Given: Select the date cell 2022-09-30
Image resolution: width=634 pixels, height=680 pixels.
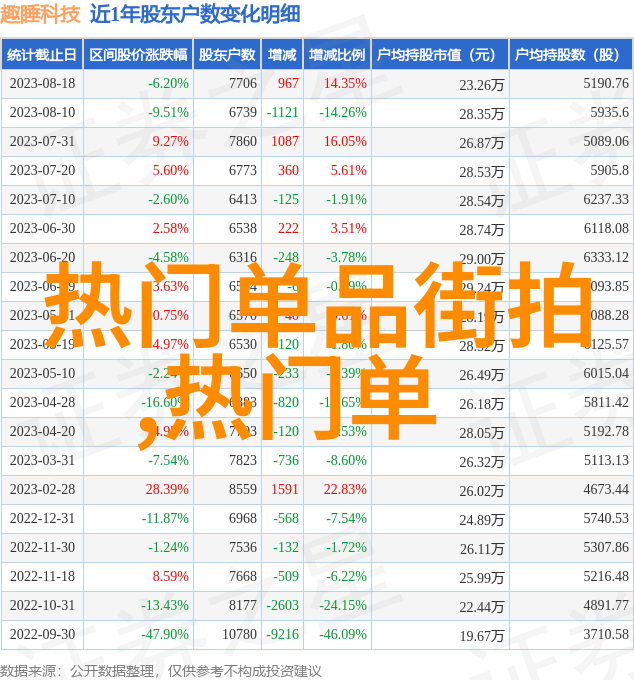Looking at the screenshot, I should [x=42, y=635].
